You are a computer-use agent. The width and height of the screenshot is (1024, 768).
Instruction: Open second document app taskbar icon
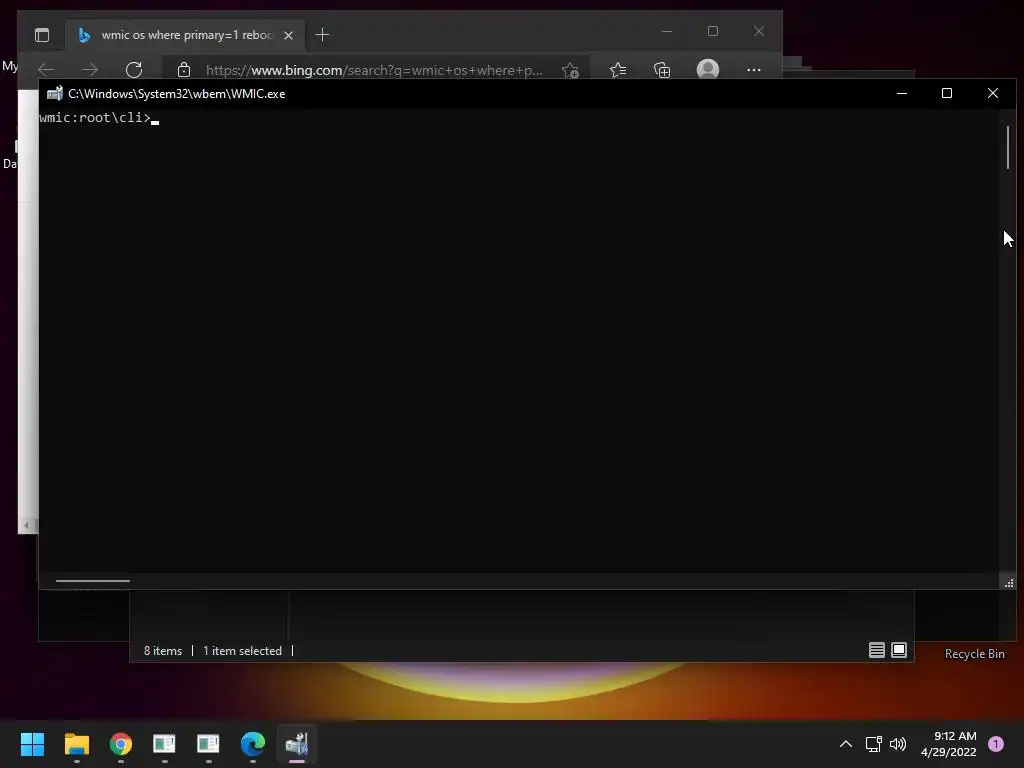[x=208, y=743]
